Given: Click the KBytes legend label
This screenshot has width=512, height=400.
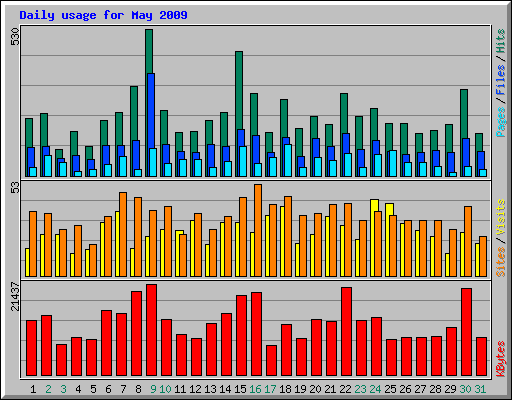Looking at the screenshot, I should click(500, 359).
